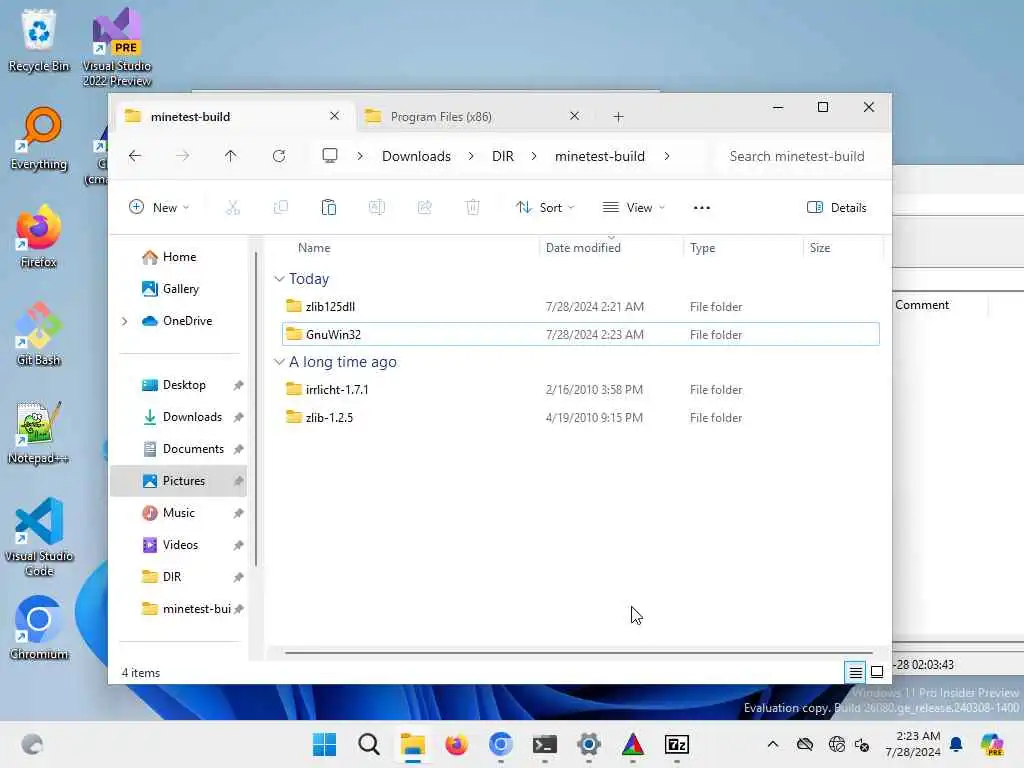Close the Program Files (x86) tab

575,116
